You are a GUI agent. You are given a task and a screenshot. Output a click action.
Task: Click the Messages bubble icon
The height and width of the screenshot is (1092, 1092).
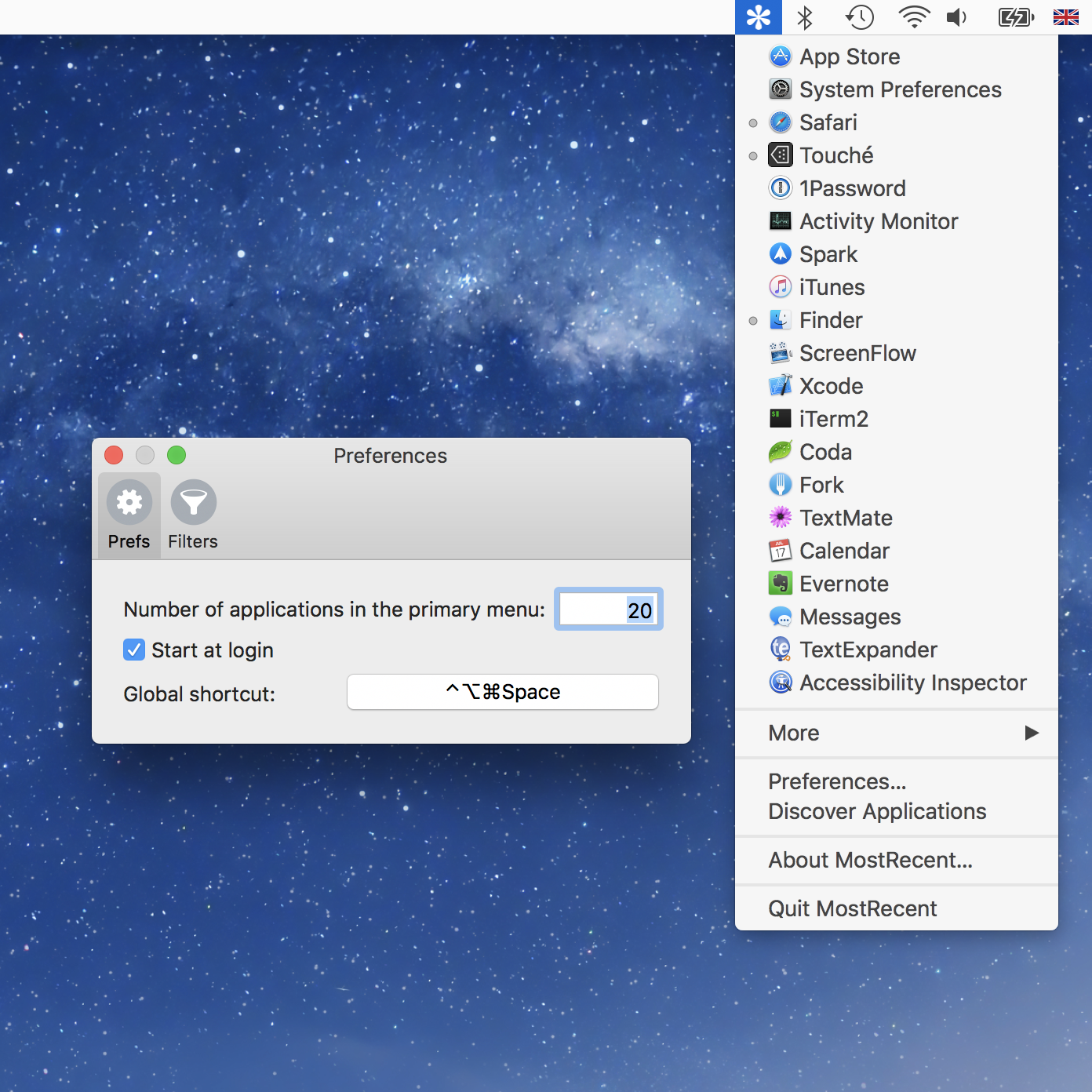point(781,617)
